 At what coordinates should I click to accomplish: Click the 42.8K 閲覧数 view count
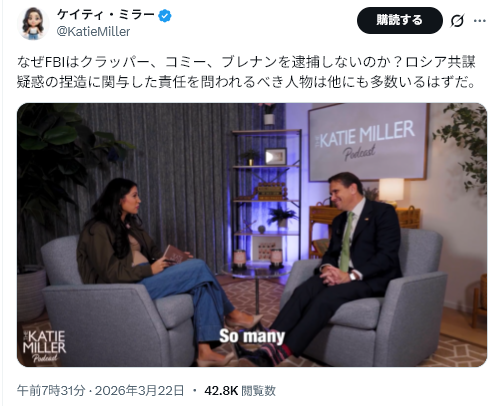(240, 390)
